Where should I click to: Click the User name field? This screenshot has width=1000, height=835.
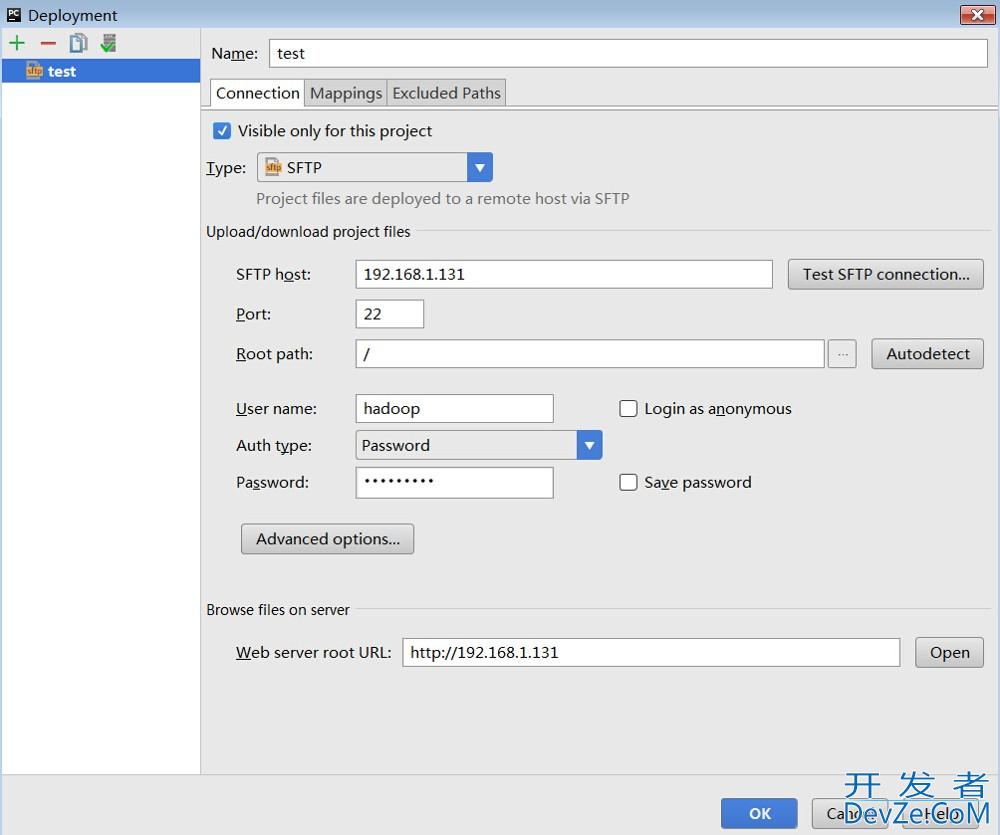pyautogui.click(x=455, y=408)
